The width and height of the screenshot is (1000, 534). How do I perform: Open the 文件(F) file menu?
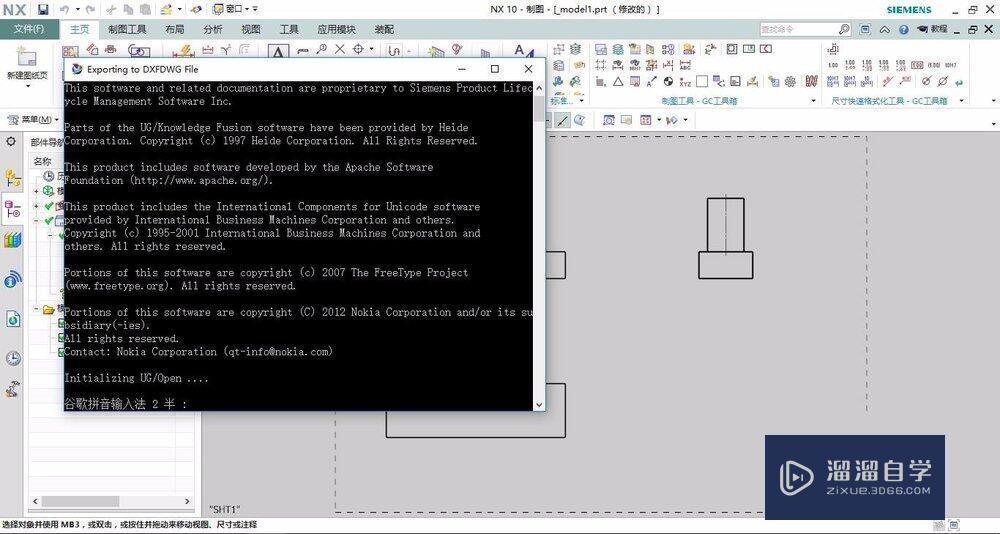(x=29, y=29)
